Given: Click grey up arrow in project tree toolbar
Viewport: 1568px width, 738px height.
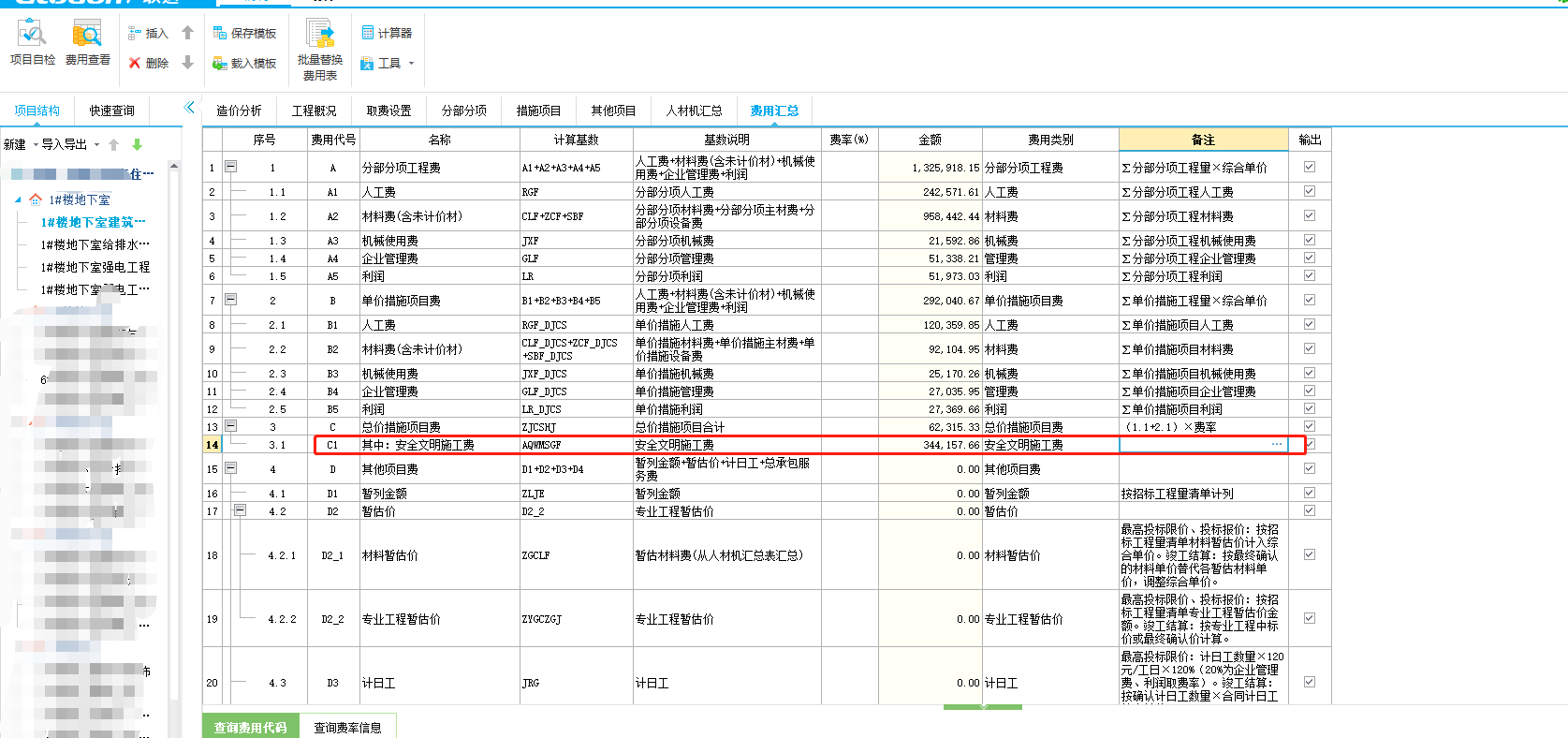Looking at the screenshot, I should 114,145.
